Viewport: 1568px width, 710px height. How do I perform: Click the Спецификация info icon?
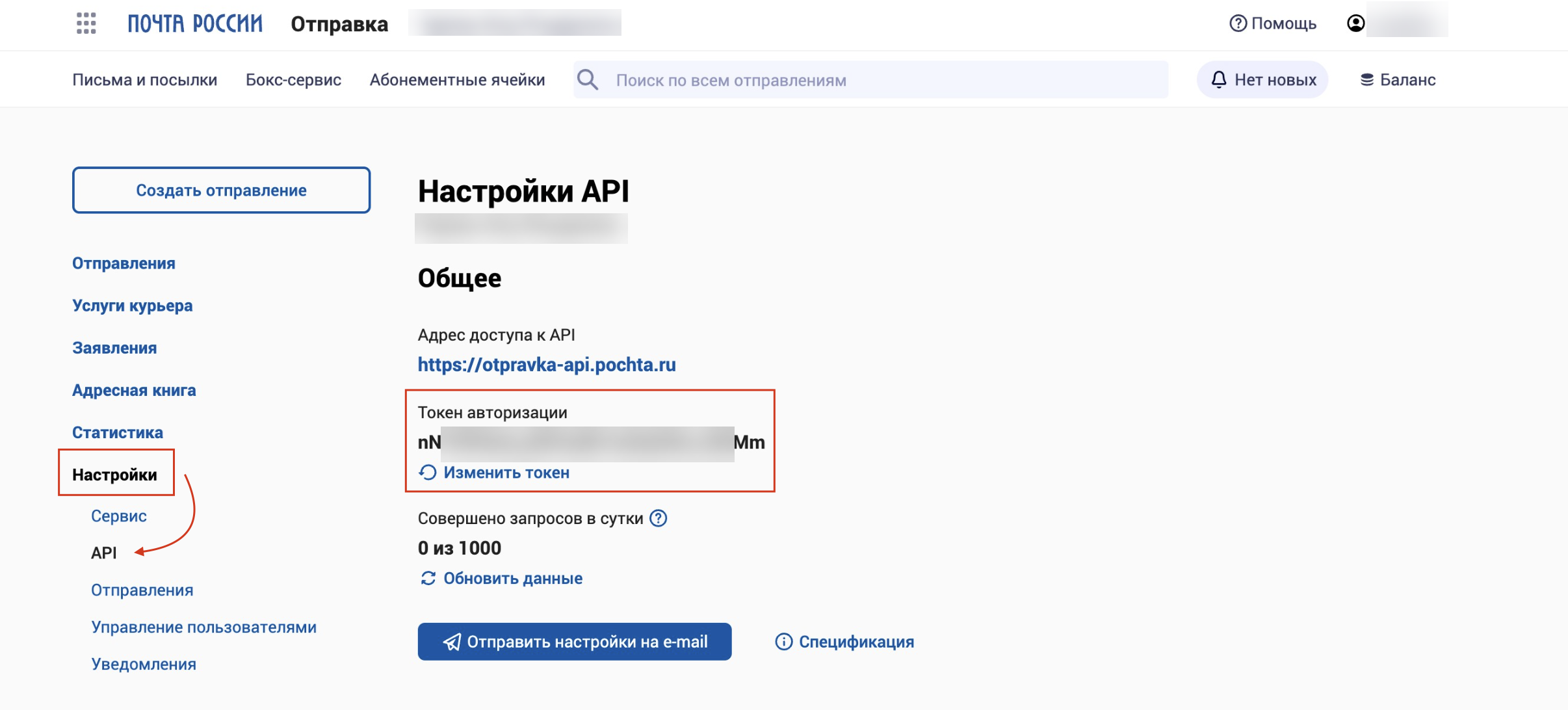pos(784,642)
